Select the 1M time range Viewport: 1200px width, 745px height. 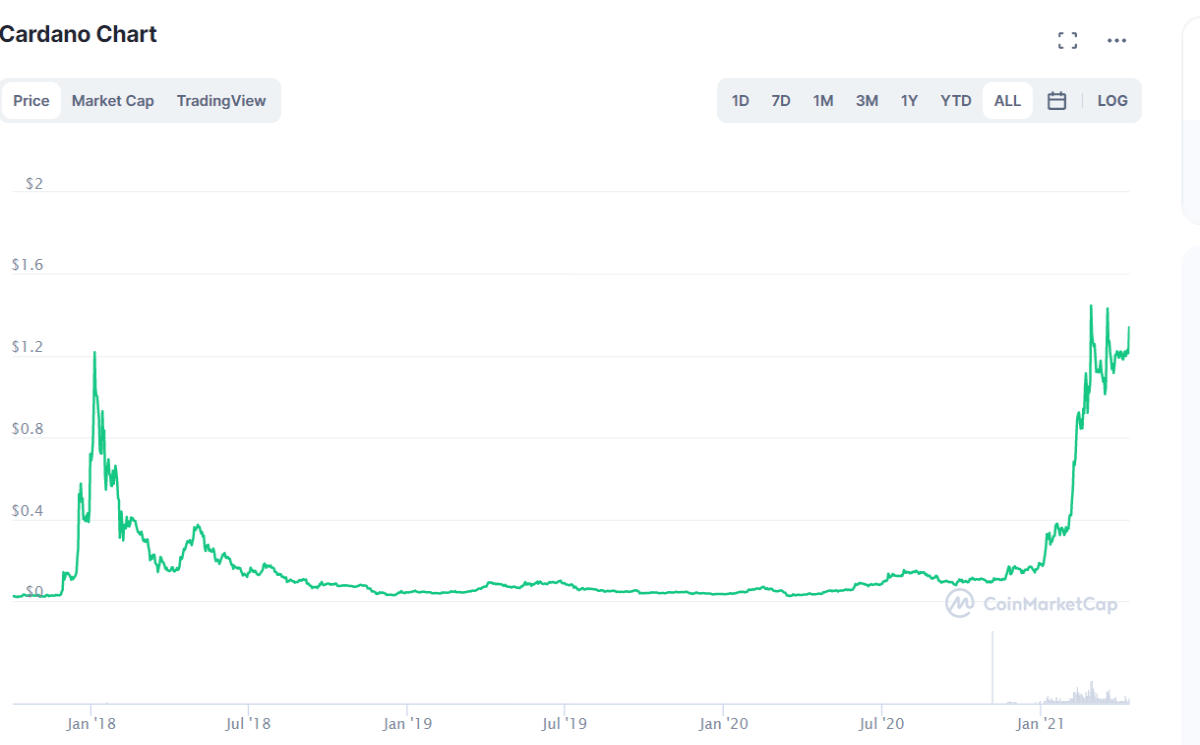823,101
